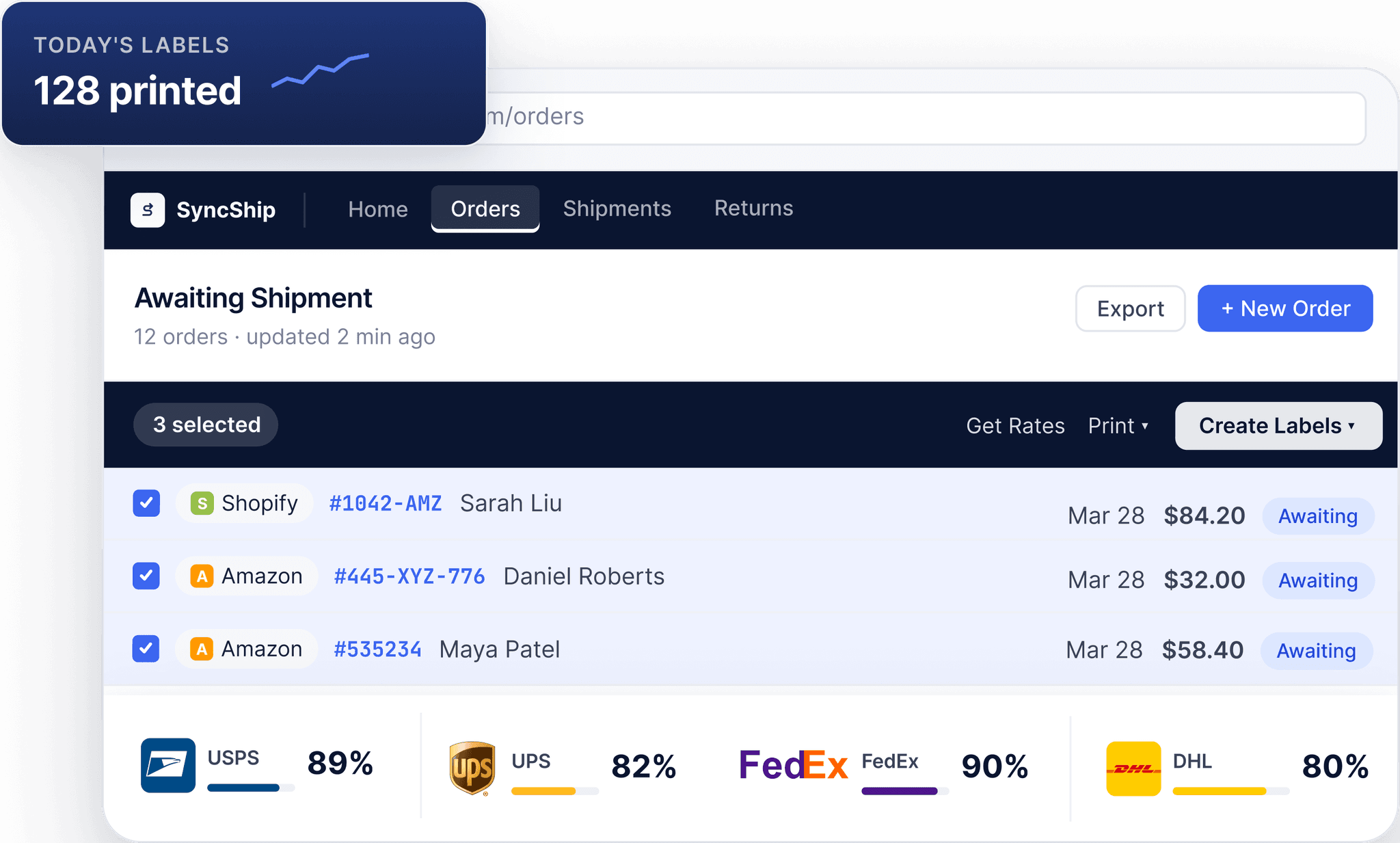
Task: Click customer name Daniel Roberts
Action: (x=584, y=576)
